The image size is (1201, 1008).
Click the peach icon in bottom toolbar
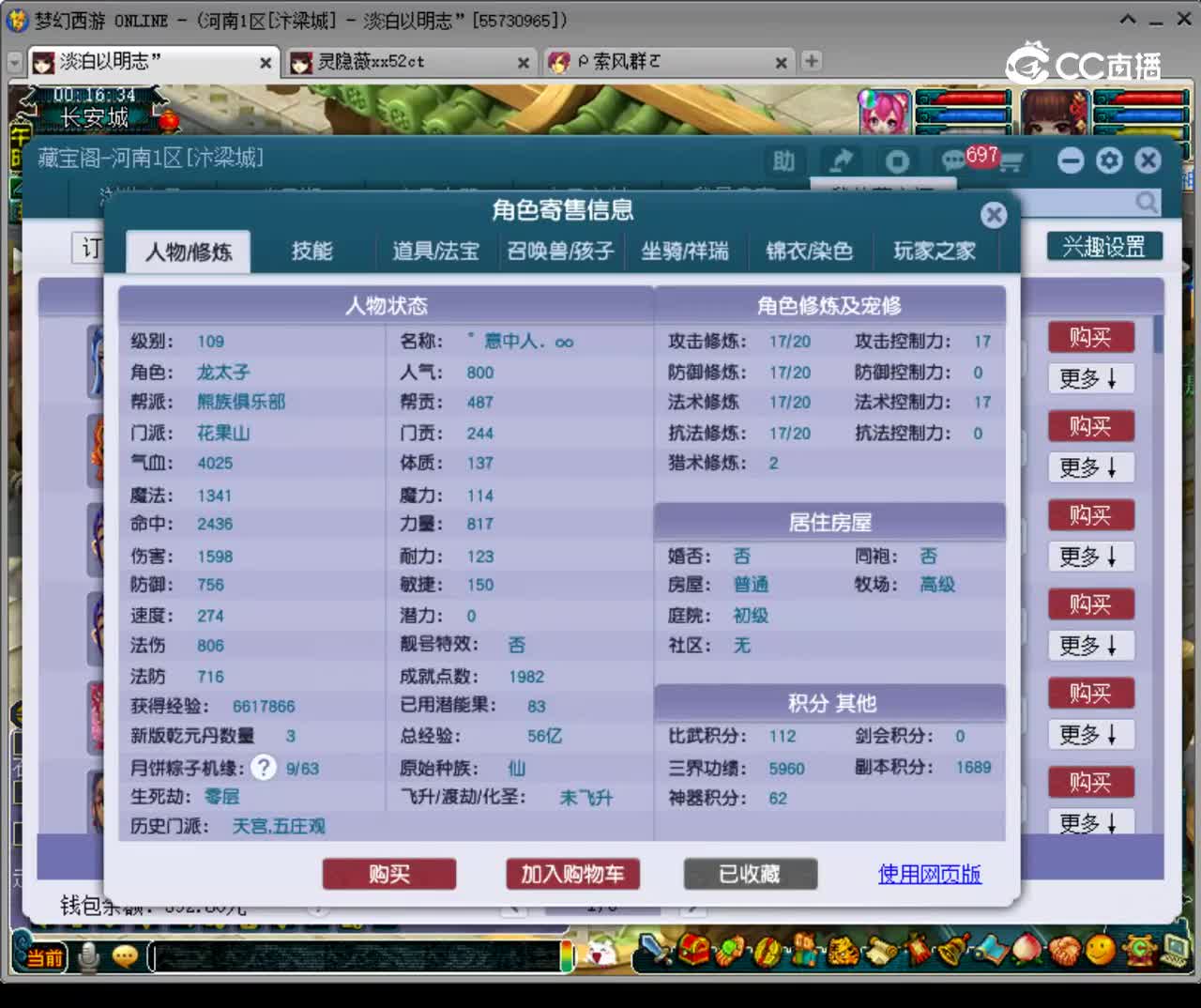pyautogui.click(x=1029, y=951)
